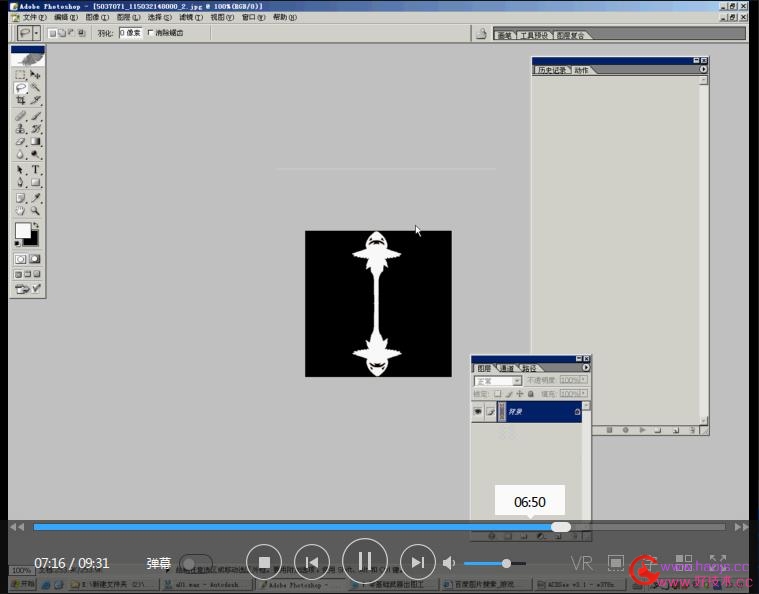Select the Shape tool
759x594 pixels.
(35, 183)
